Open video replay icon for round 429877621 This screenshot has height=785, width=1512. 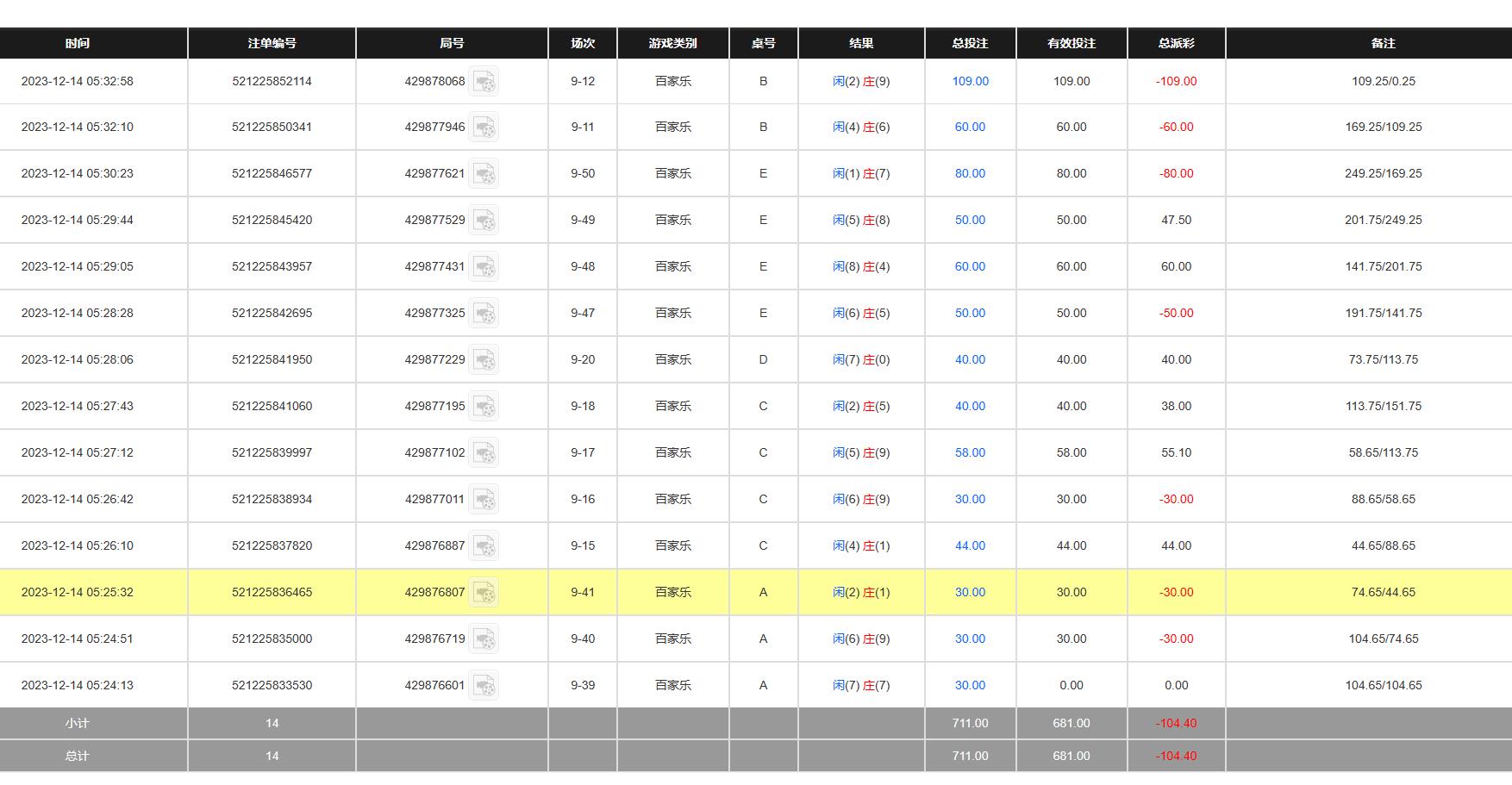coord(484,173)
